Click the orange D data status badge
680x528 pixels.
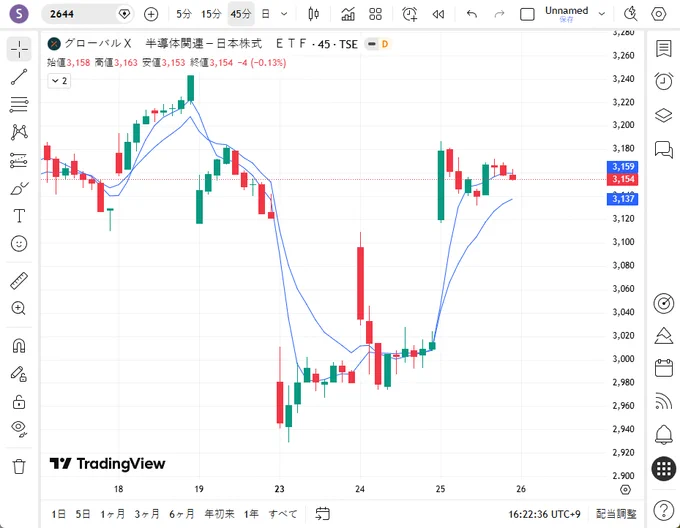point(385,44)
